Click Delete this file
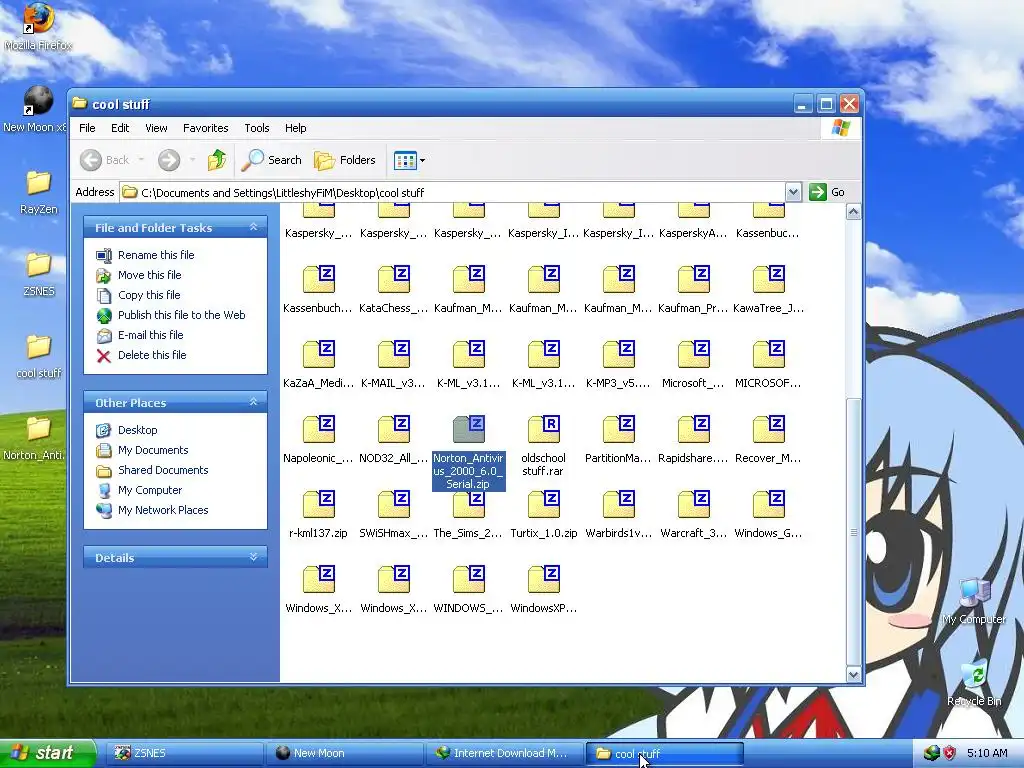Image resolution: width=1024 pixels, height=768 pixels. click(x=152, y=355)
